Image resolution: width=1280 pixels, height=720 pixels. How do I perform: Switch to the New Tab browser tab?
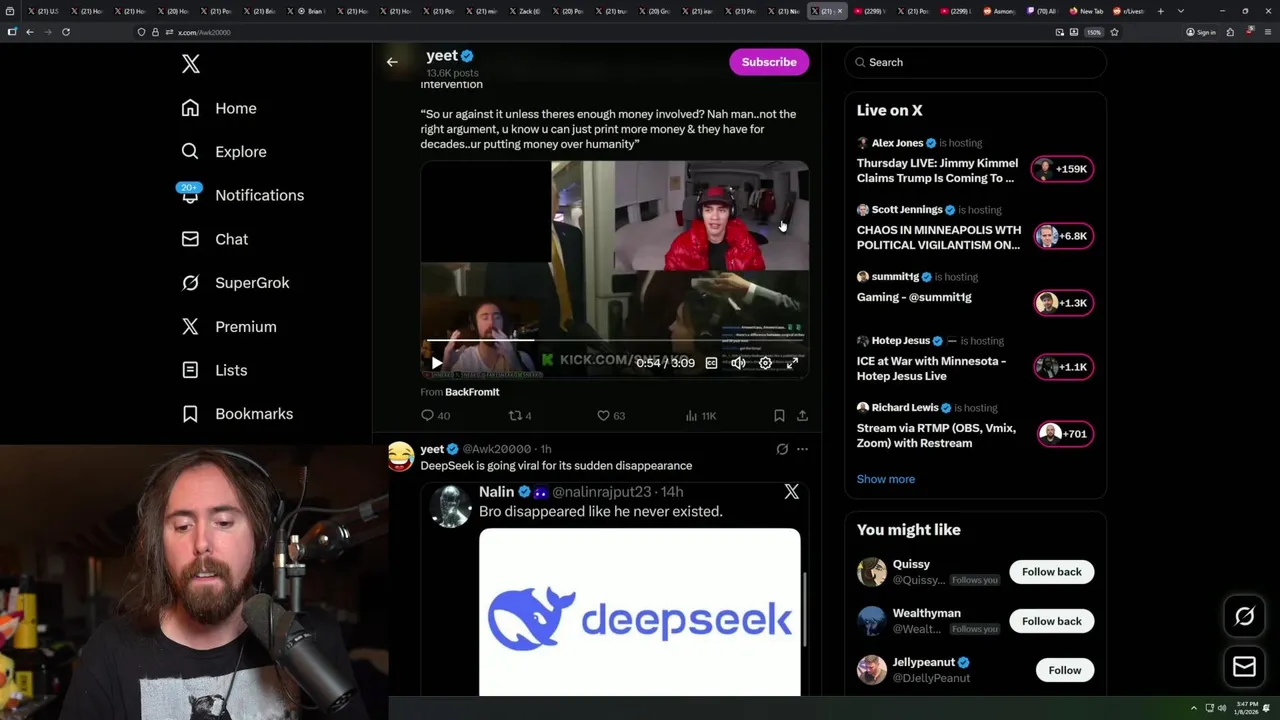[1086, 11]
